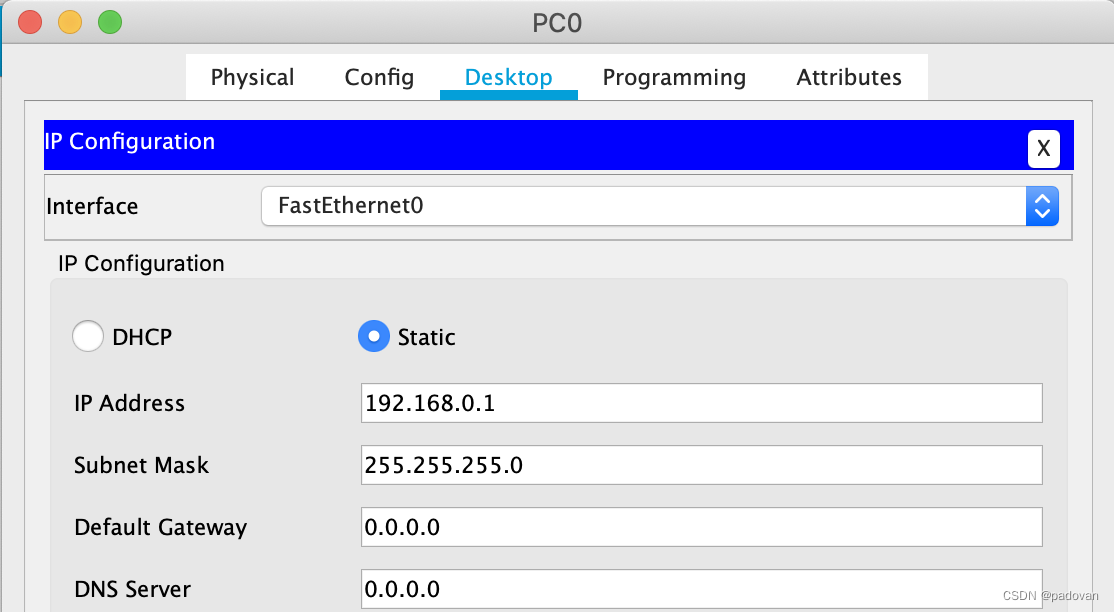
Task: Select the Static radio button
Action: pos(374,336)
